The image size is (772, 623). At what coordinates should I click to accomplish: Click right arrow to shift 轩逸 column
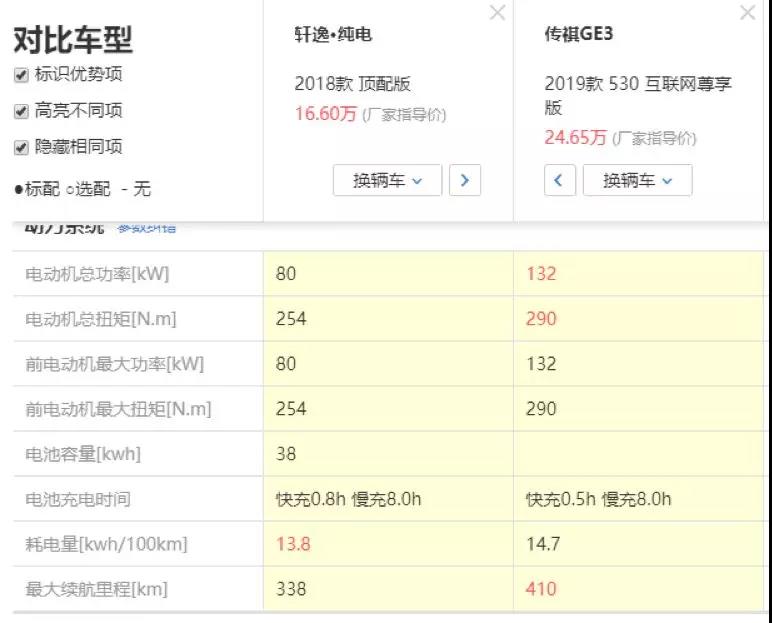(x=465, y=180)
